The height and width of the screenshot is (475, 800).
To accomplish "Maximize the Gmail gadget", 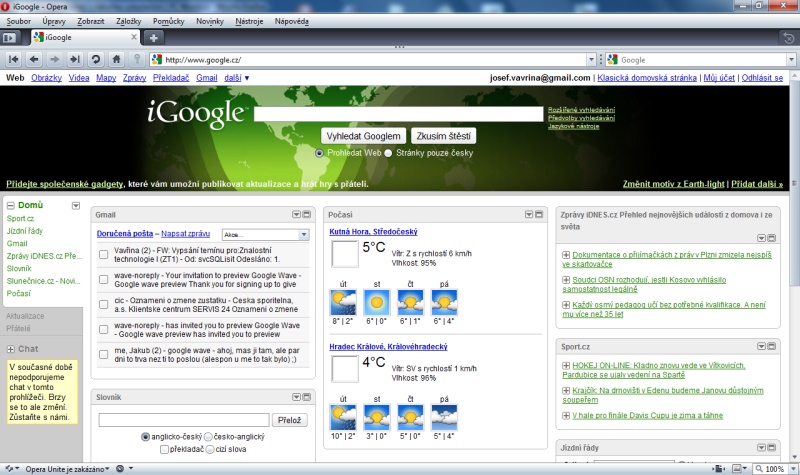I will coord(307,214).
